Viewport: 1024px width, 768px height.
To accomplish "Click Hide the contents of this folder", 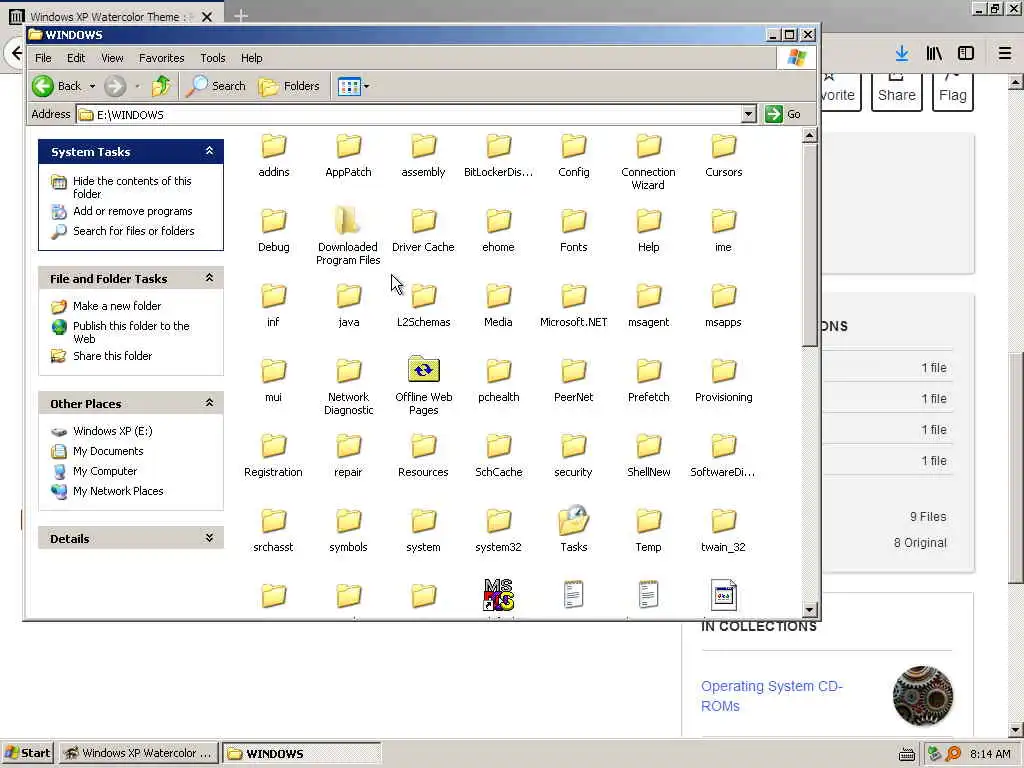I will tap(132, 187).
